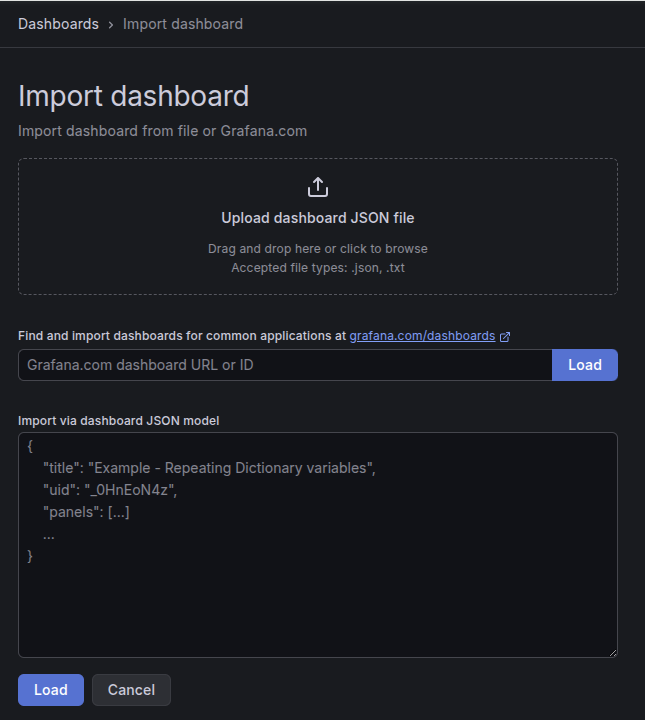The image size is (645, 720).
Task: Click the breadcrumb chevron separator
Action: pyautogui.click(x=111, y=24)
